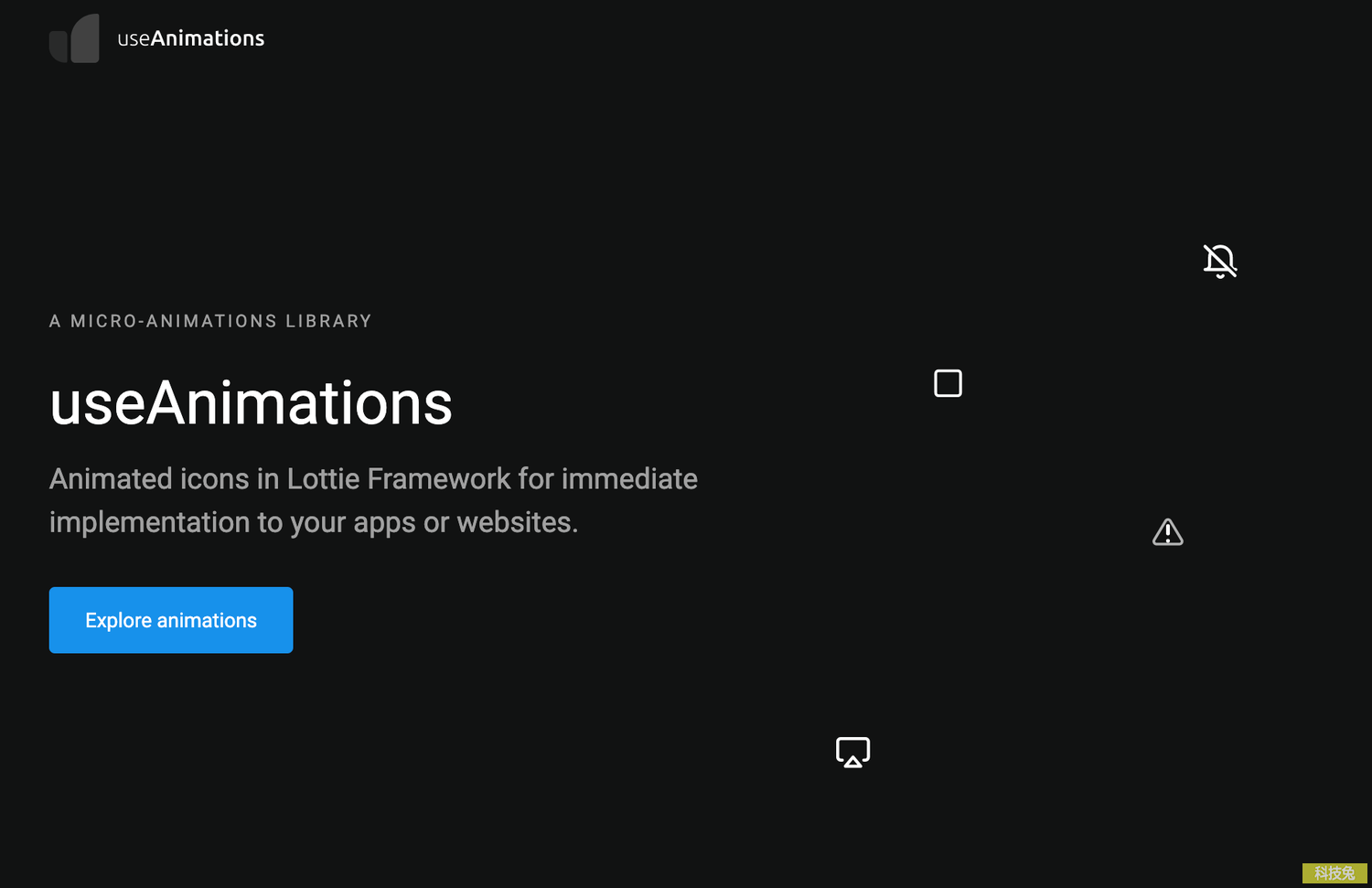Click the A MICRO-ANIMATIONS LIBRARY tagline
1372x888 pixels.
pos(210,321)
